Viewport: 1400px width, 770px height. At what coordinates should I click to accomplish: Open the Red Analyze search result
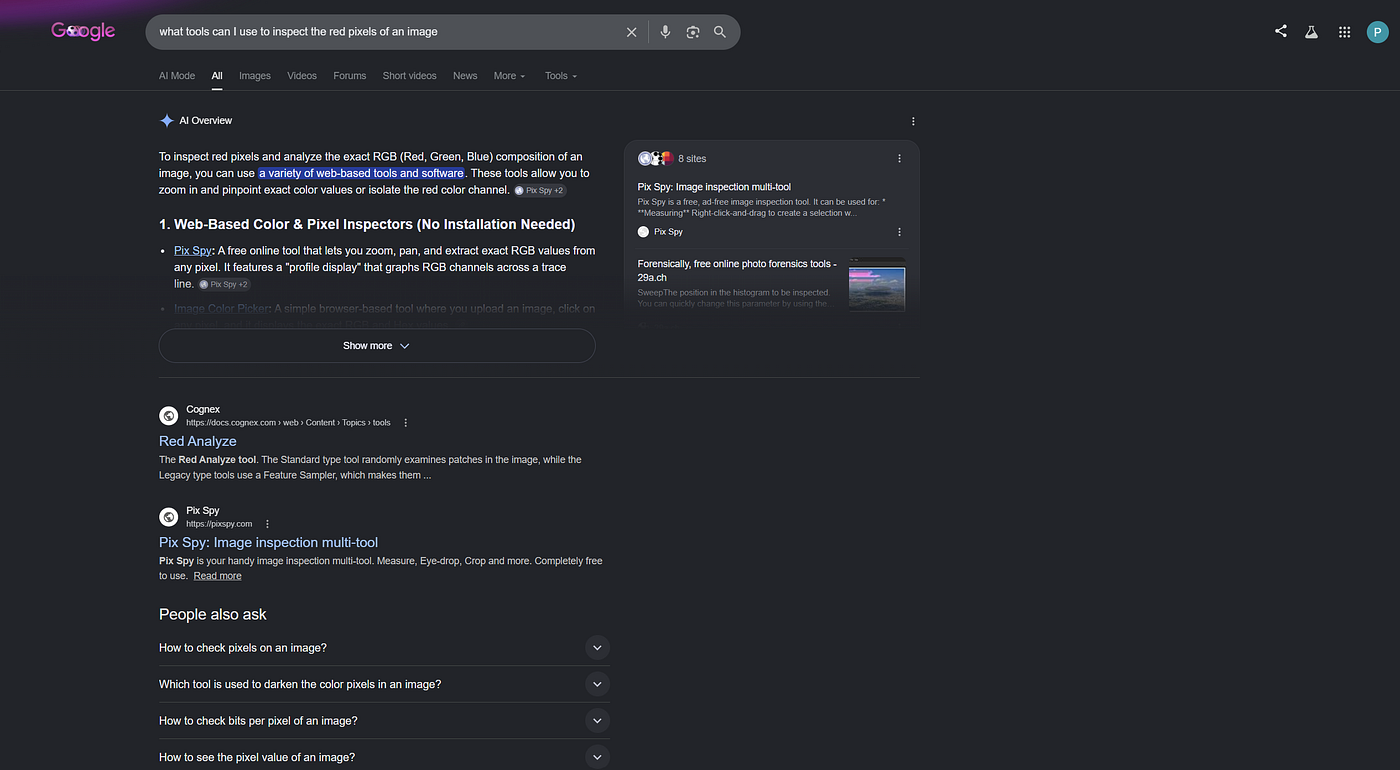(198, 441)
